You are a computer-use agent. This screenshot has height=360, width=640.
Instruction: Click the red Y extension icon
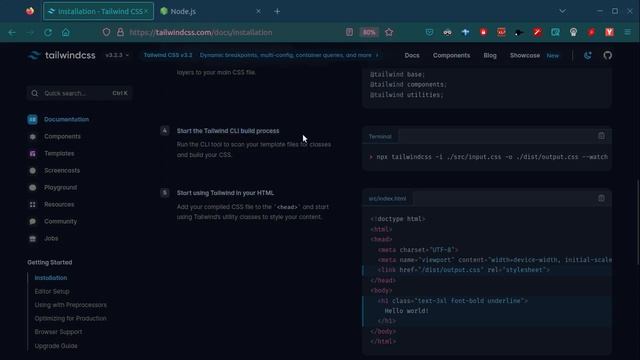tap(609, 32)
